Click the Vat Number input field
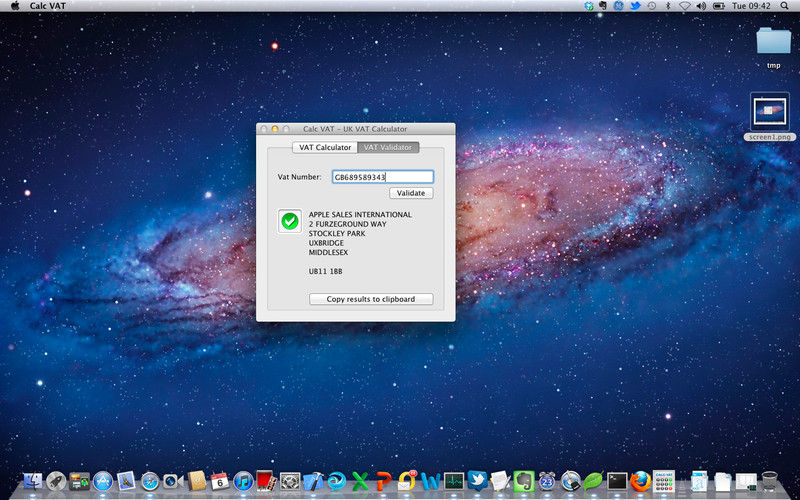Screen dimensions: 800x500 pos(383,177)
